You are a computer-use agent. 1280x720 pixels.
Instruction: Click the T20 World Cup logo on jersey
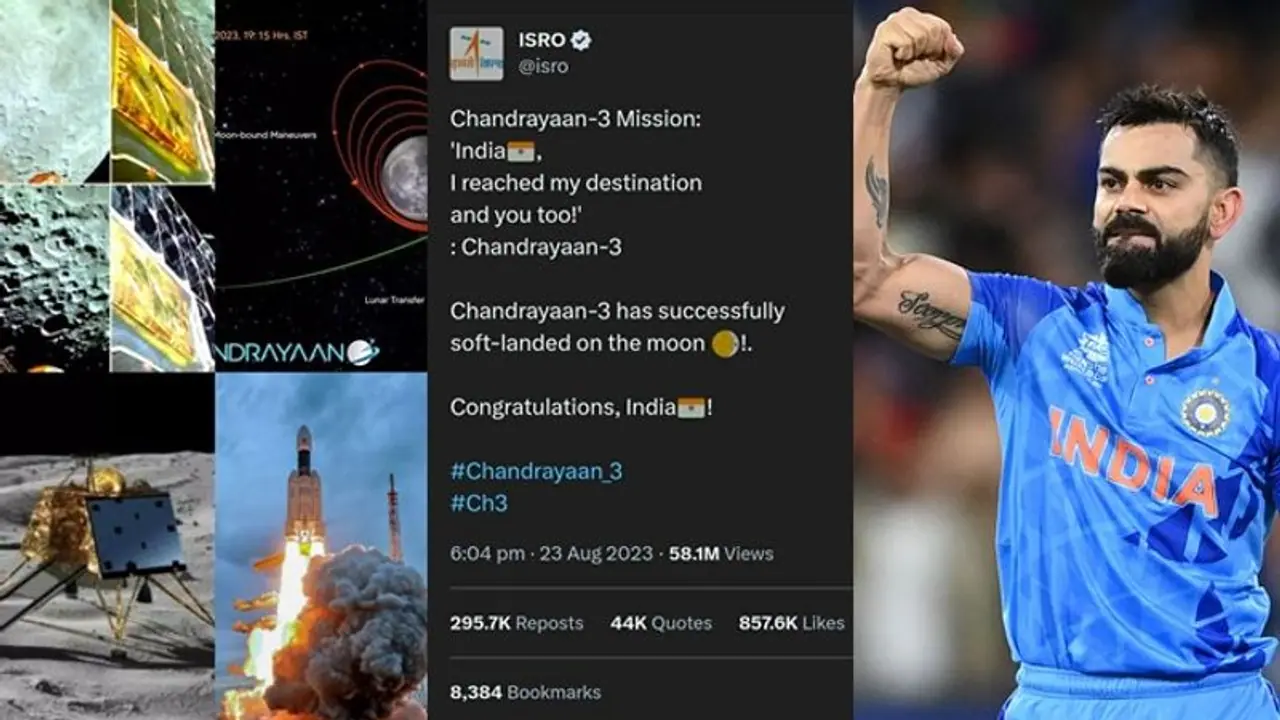[x=1085, y=359]
